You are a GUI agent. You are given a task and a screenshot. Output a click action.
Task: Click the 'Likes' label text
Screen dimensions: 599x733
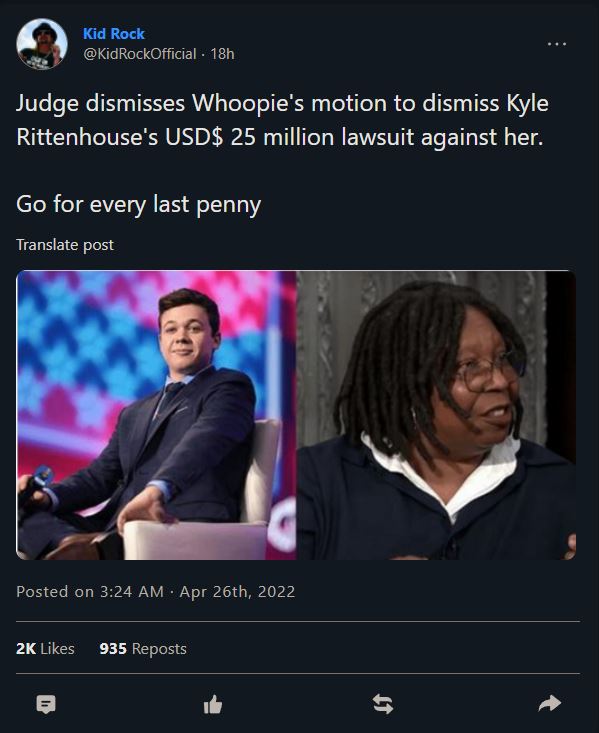[x=58, y=648]
